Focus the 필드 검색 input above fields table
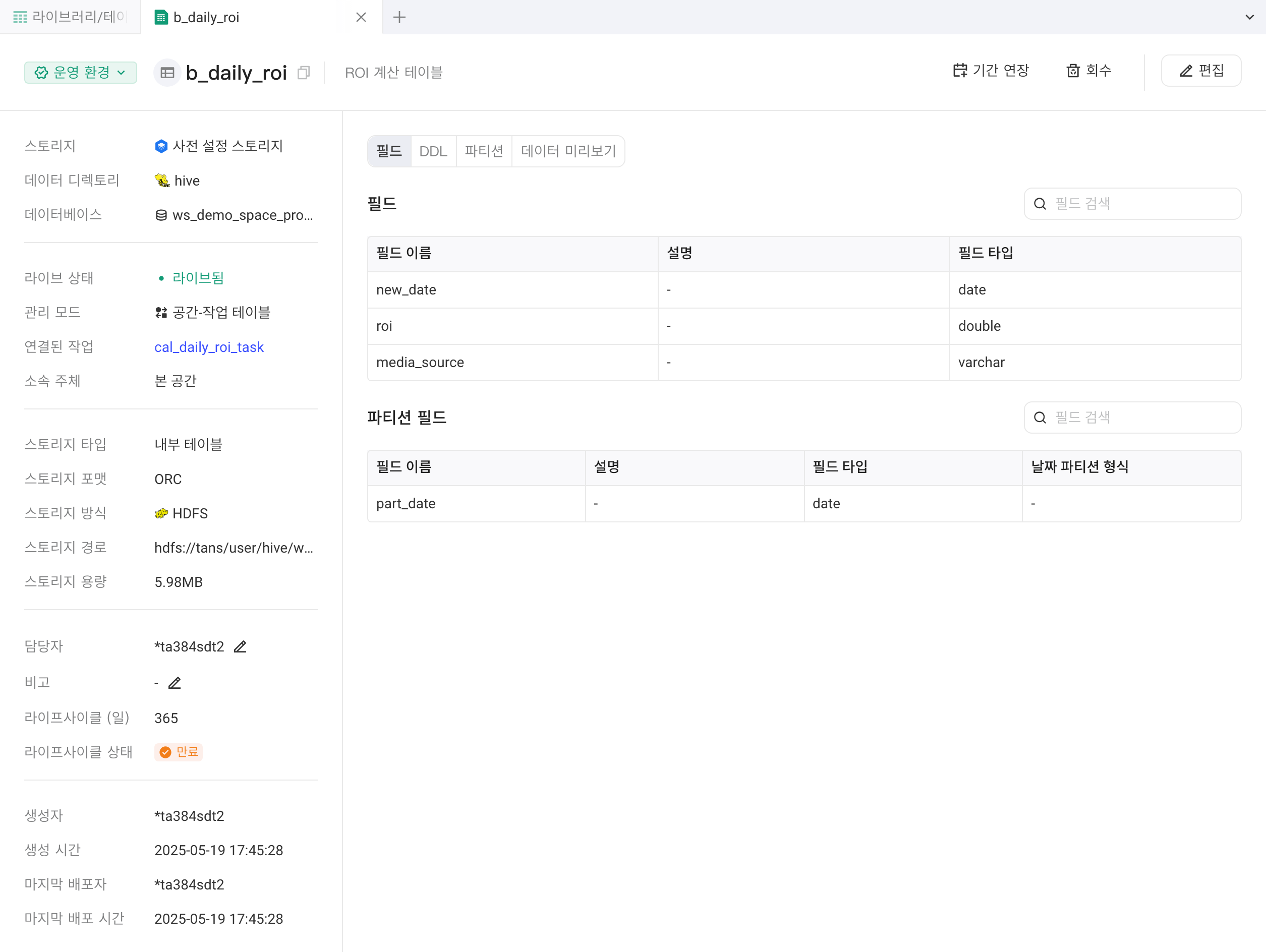This screenshot has width=1266, height=952. tap(1132, 204)
